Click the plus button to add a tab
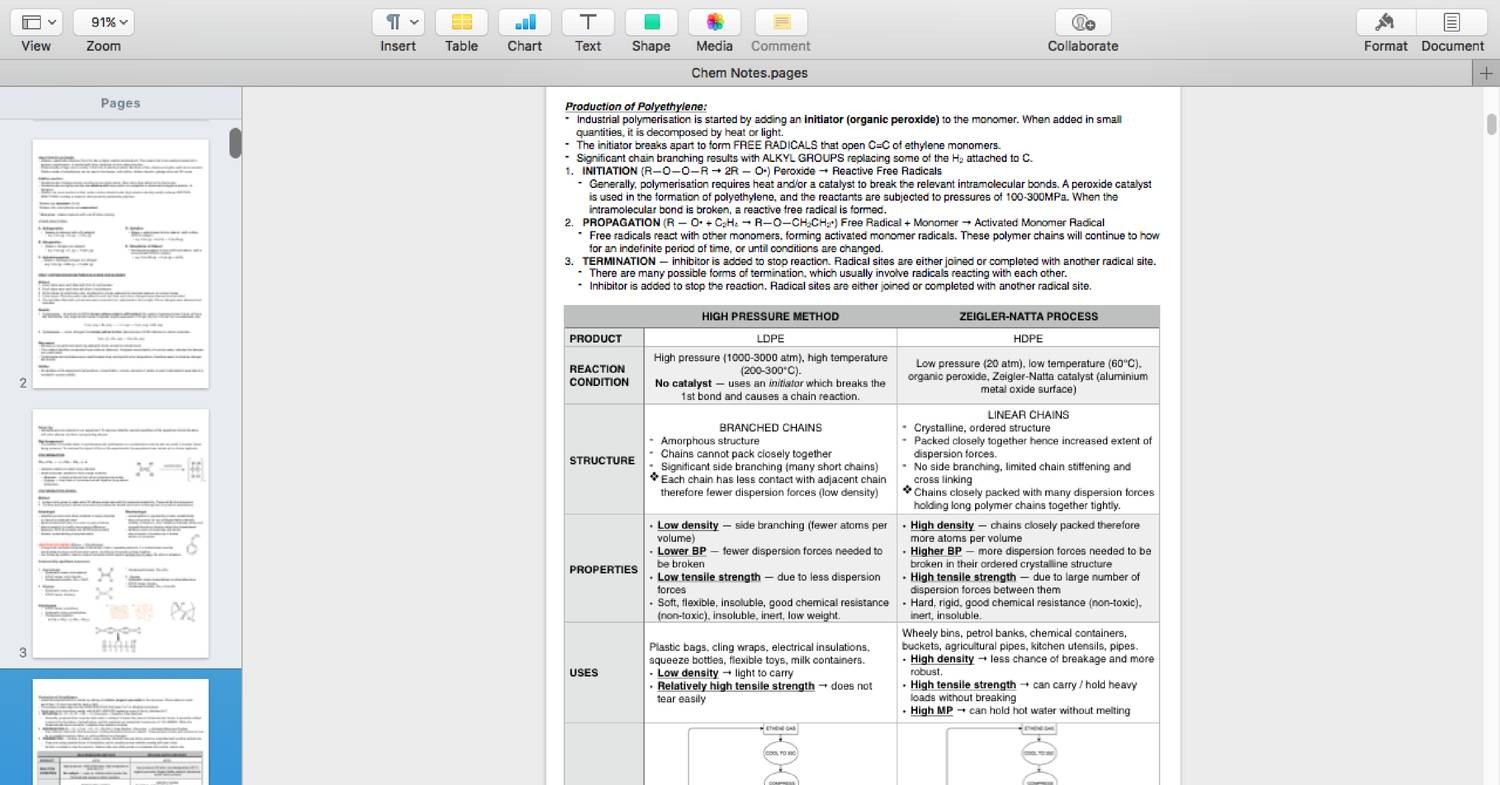1500x785 pixels. tap(1488, 72)
